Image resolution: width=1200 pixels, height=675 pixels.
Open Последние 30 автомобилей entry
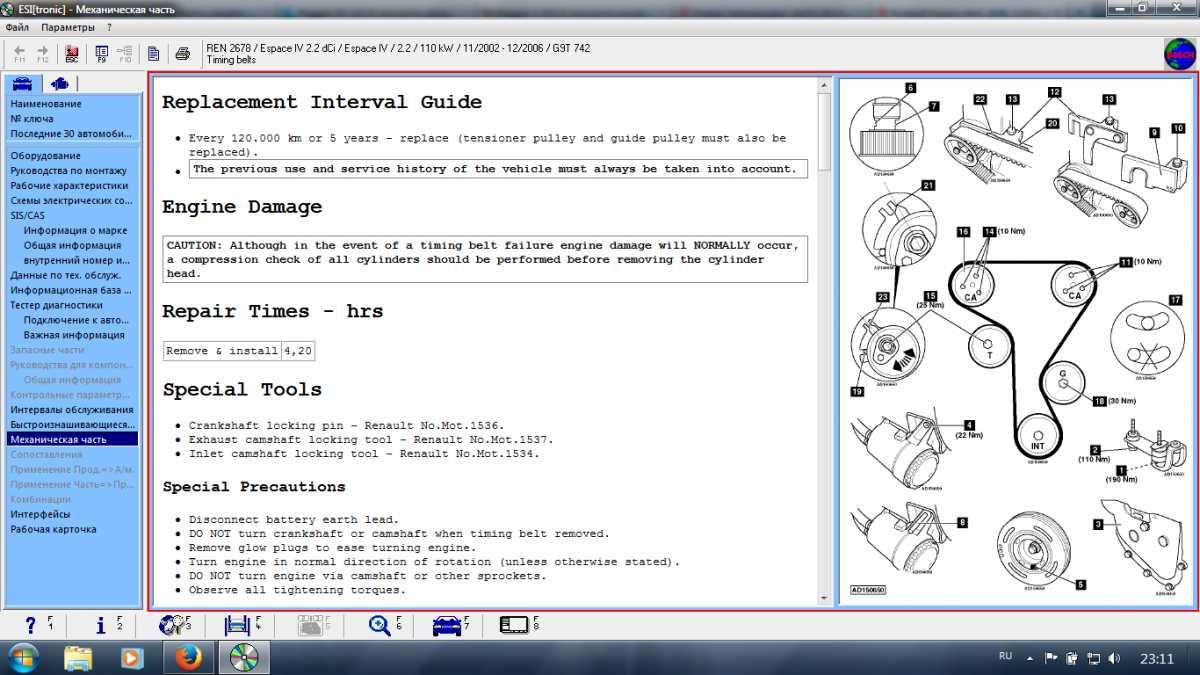coord(73,134)
